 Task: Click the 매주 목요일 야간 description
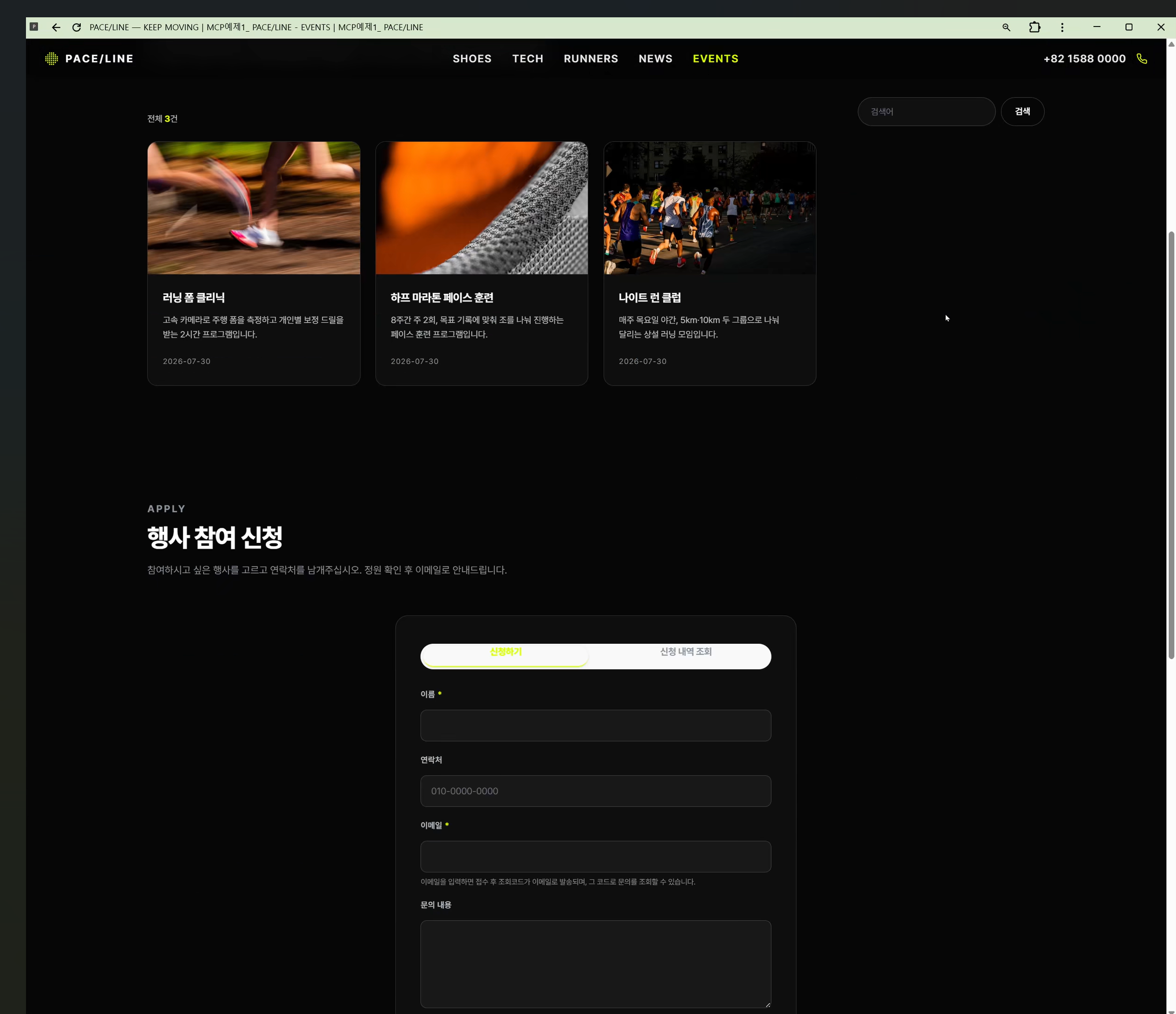[x=699, y=327]
